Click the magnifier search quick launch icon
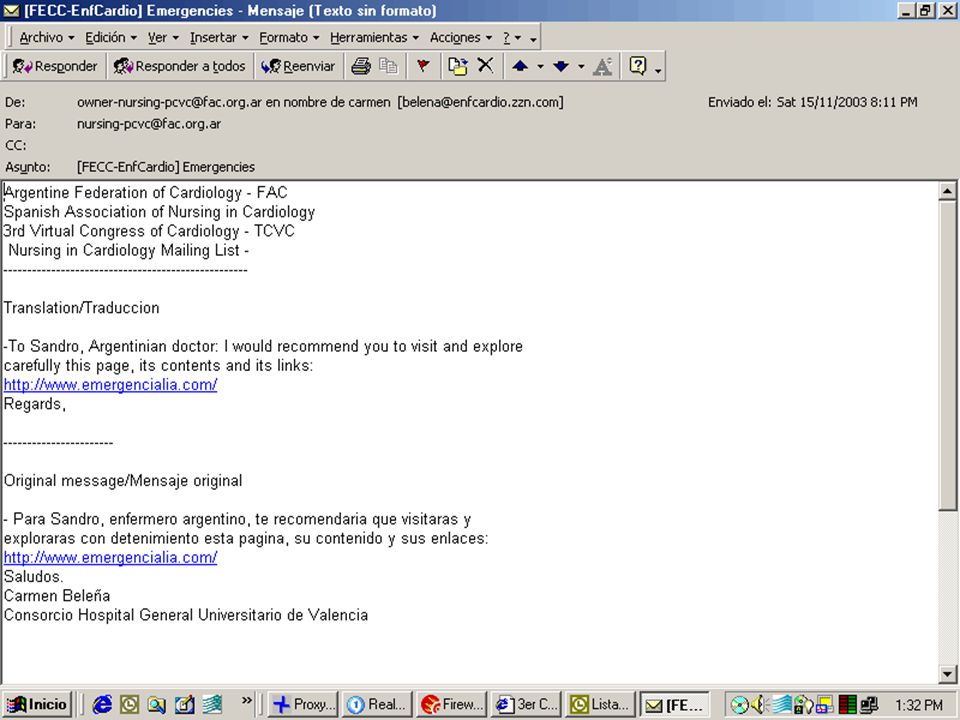Viewport: 960px width, 720px height. (x=156, y=705)
